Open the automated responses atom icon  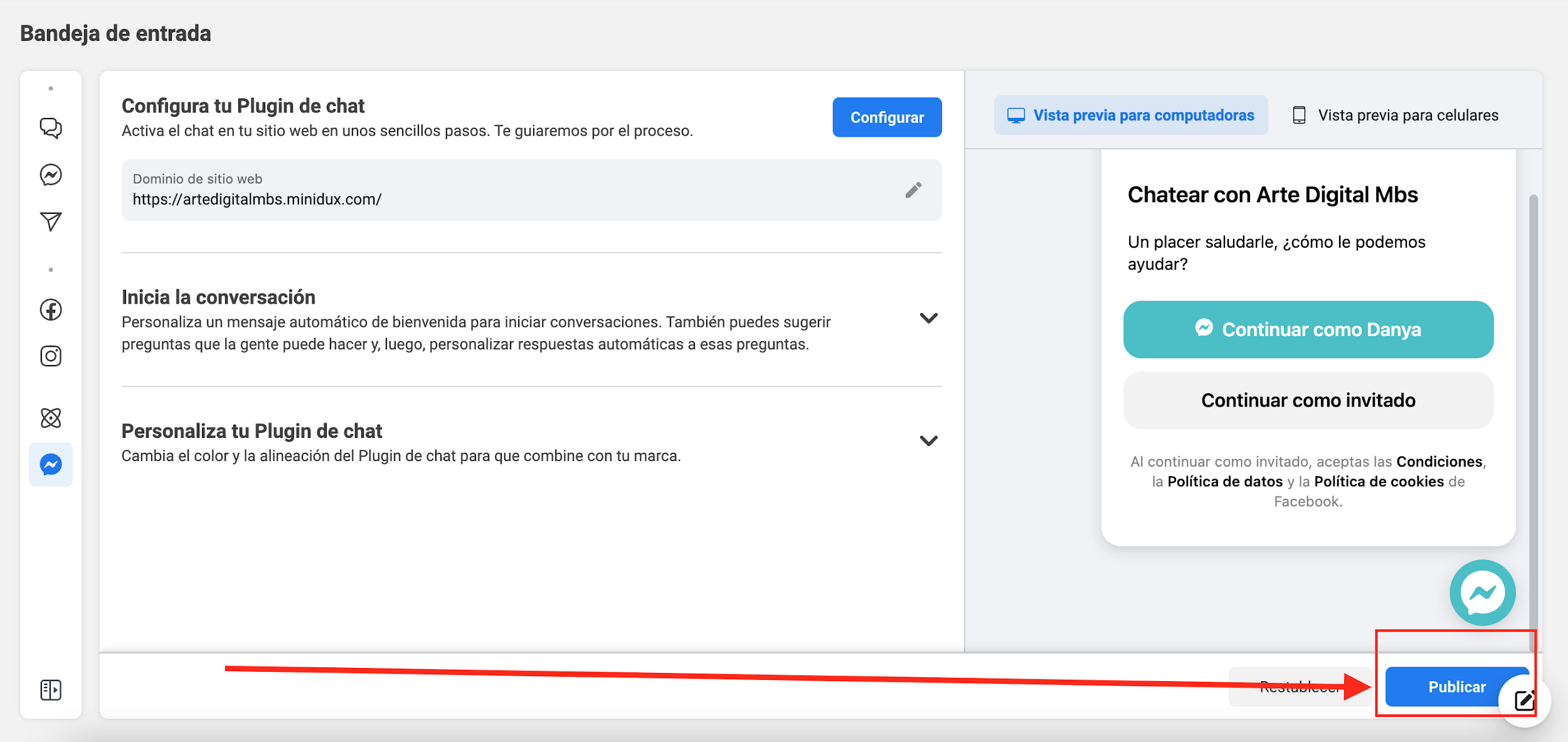(51, 418)
